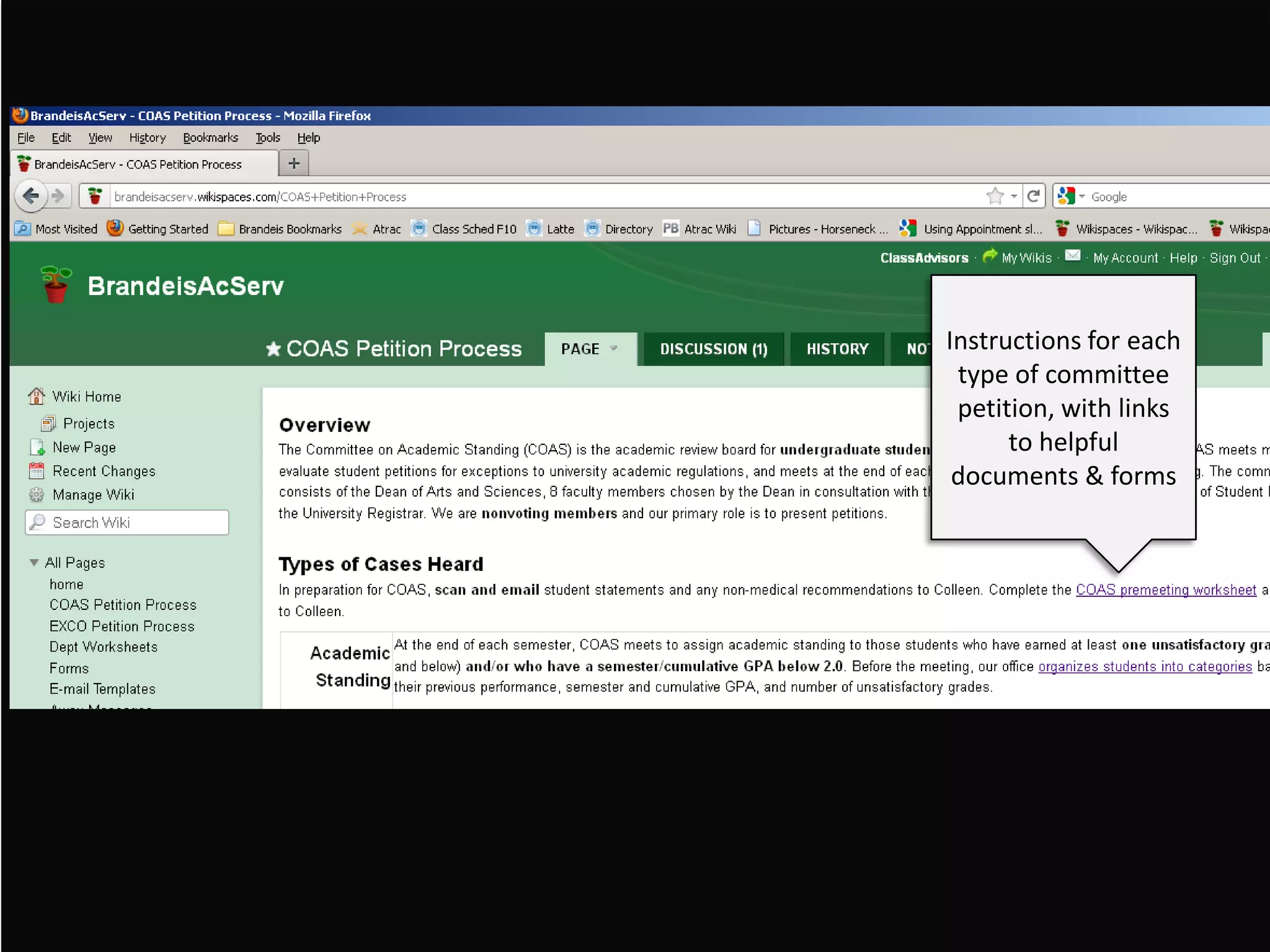Open the Tools menu
This screenshot has height=952, width=1270.
tap(268, 138)
